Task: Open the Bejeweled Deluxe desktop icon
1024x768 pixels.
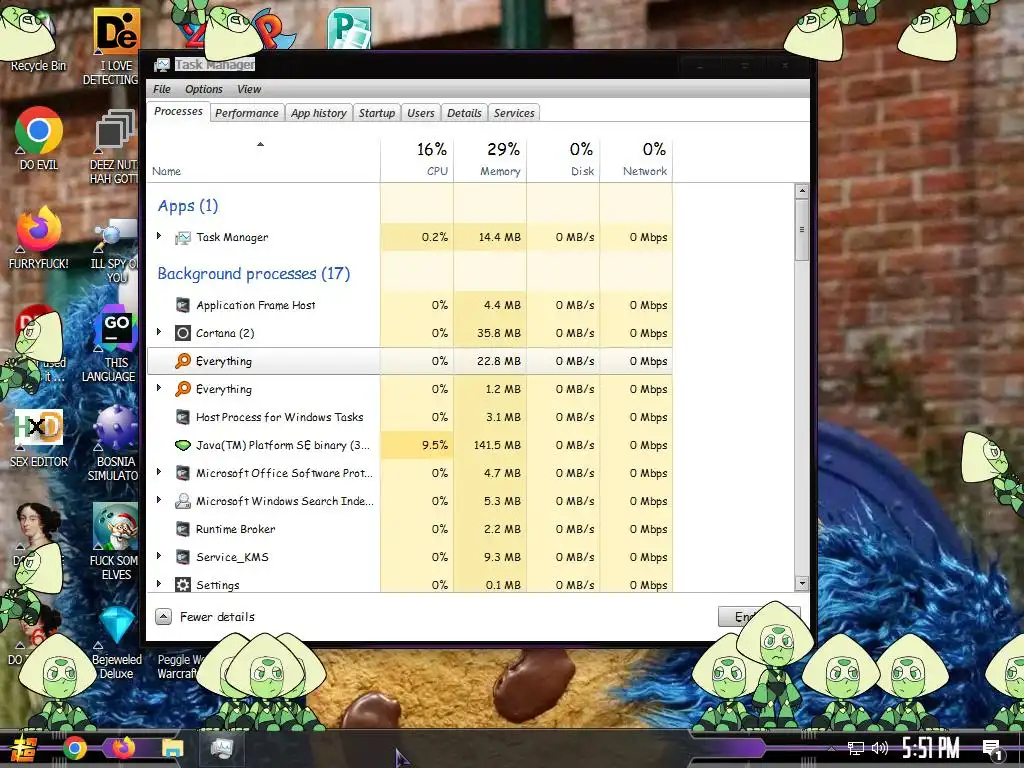Action: pos(118,625)
